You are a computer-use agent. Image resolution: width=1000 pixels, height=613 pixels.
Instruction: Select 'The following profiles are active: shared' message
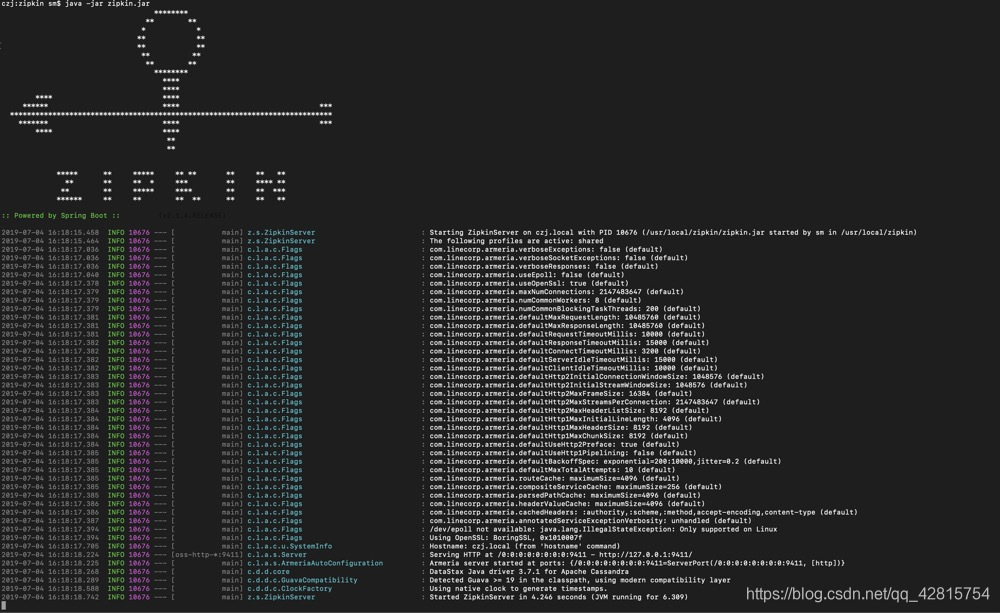(516, 241)
